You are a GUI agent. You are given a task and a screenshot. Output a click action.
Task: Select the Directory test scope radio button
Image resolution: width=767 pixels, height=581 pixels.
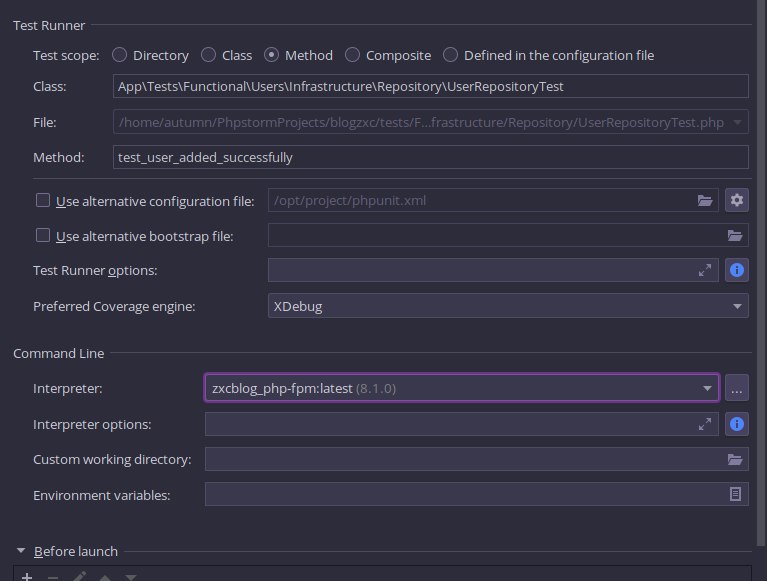pyautogui.click(x=119, y=55)
